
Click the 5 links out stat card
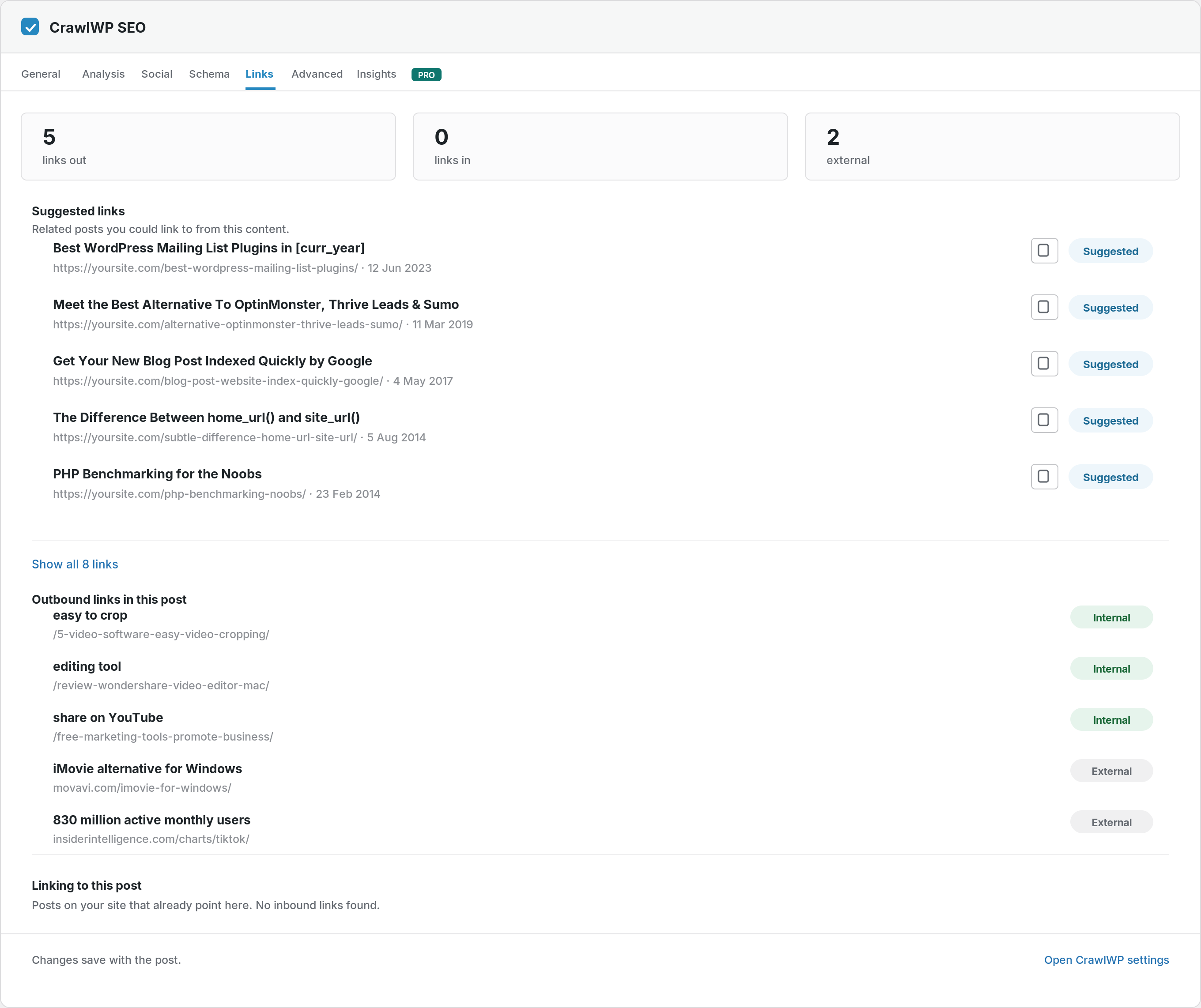click(x=208, y=147)
